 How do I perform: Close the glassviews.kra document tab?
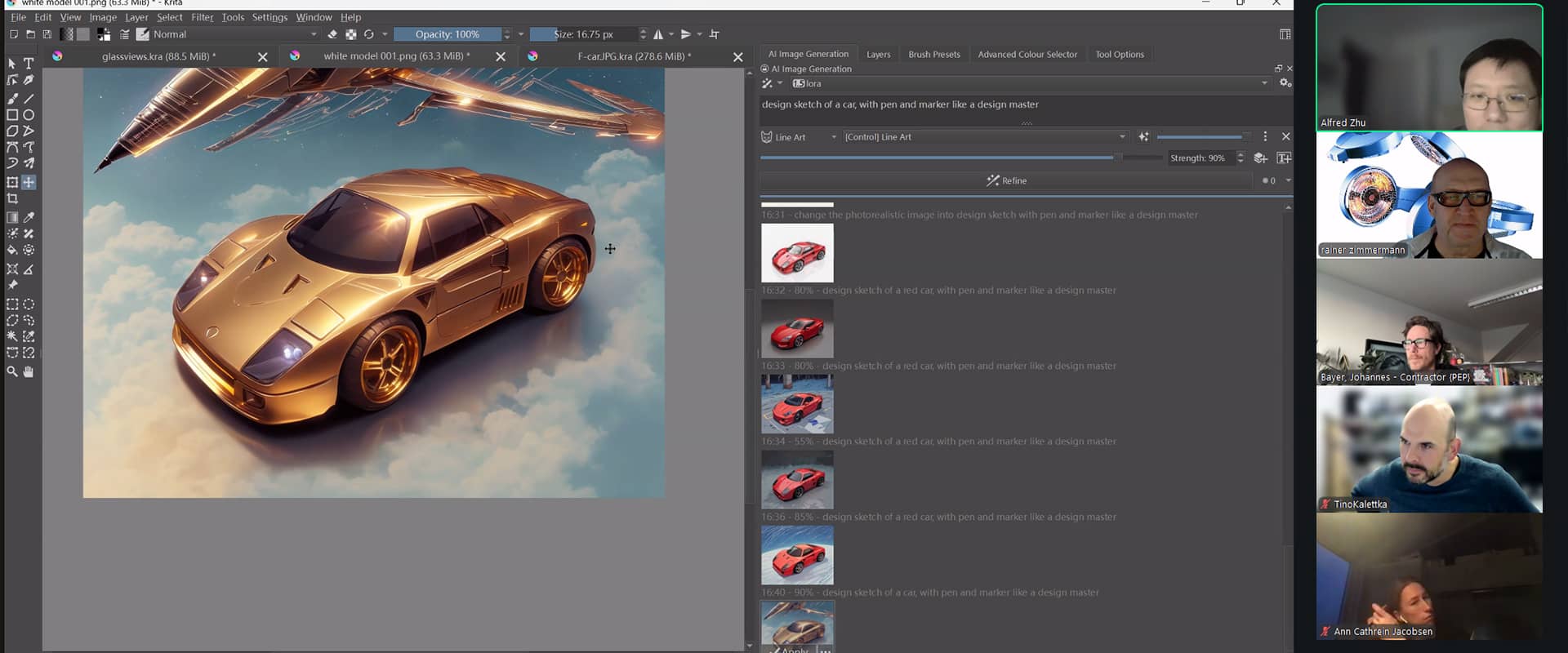262,57
